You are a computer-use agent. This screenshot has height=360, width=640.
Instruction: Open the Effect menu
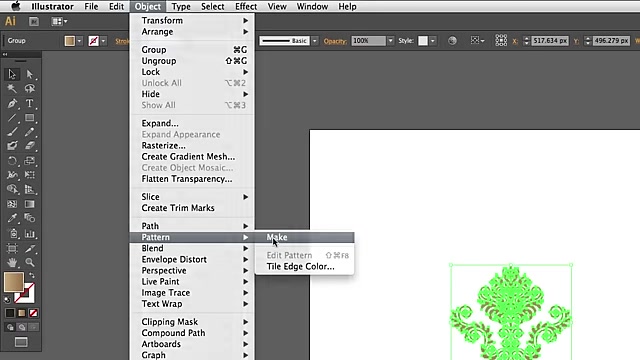(246, 7)
